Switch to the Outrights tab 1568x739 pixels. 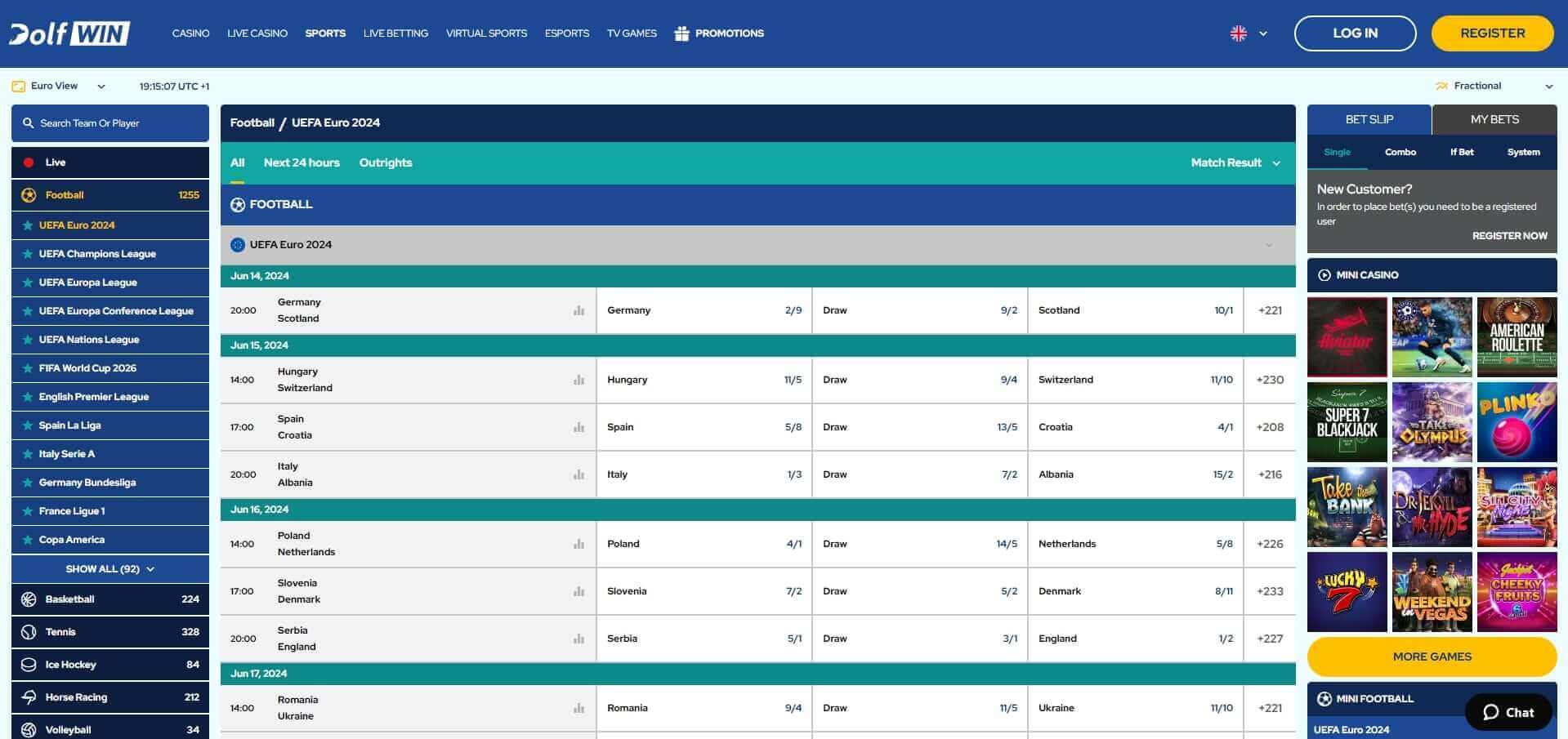[385, 162]
